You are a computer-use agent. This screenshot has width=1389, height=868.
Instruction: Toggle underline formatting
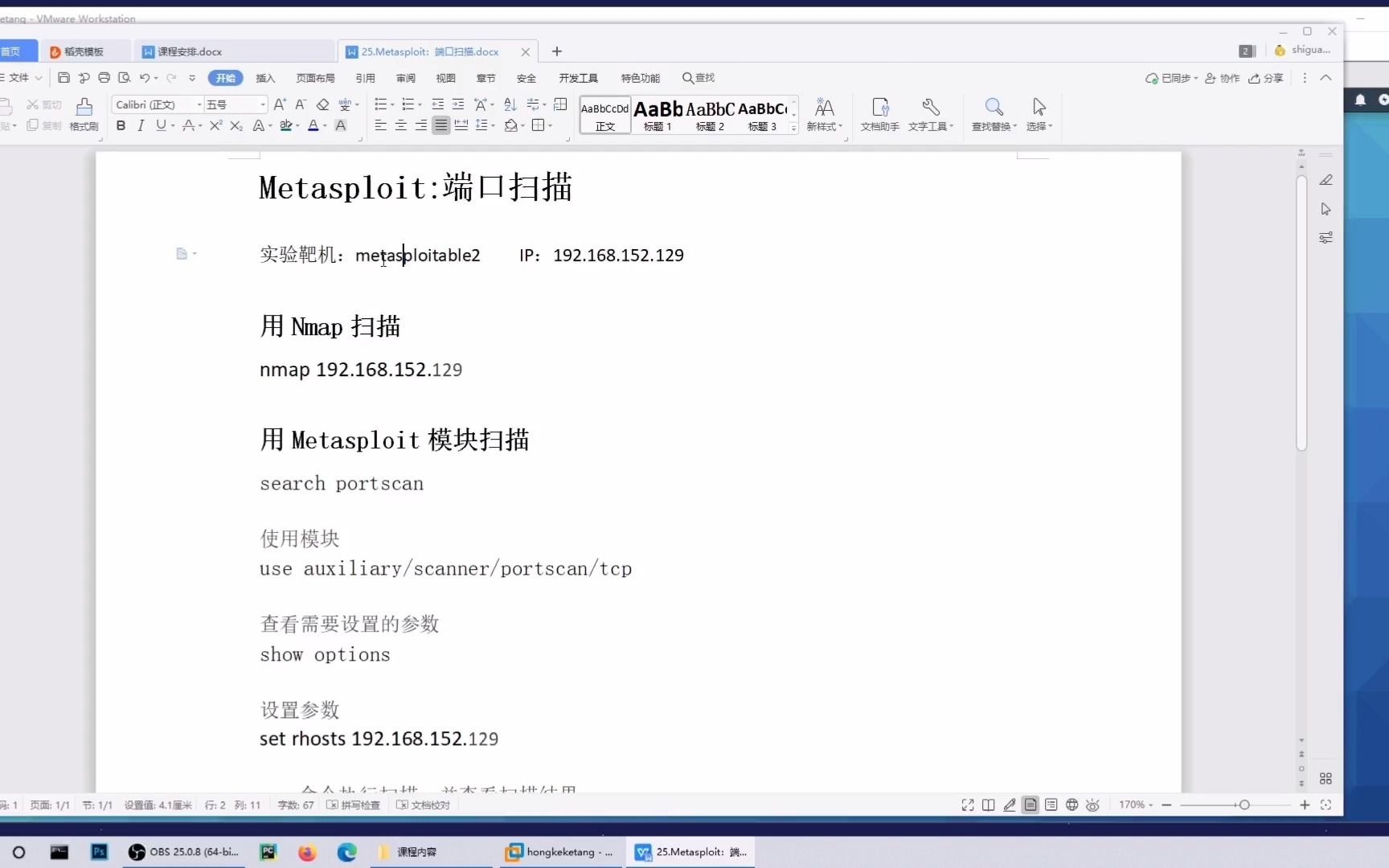click(x=161, y=125)
